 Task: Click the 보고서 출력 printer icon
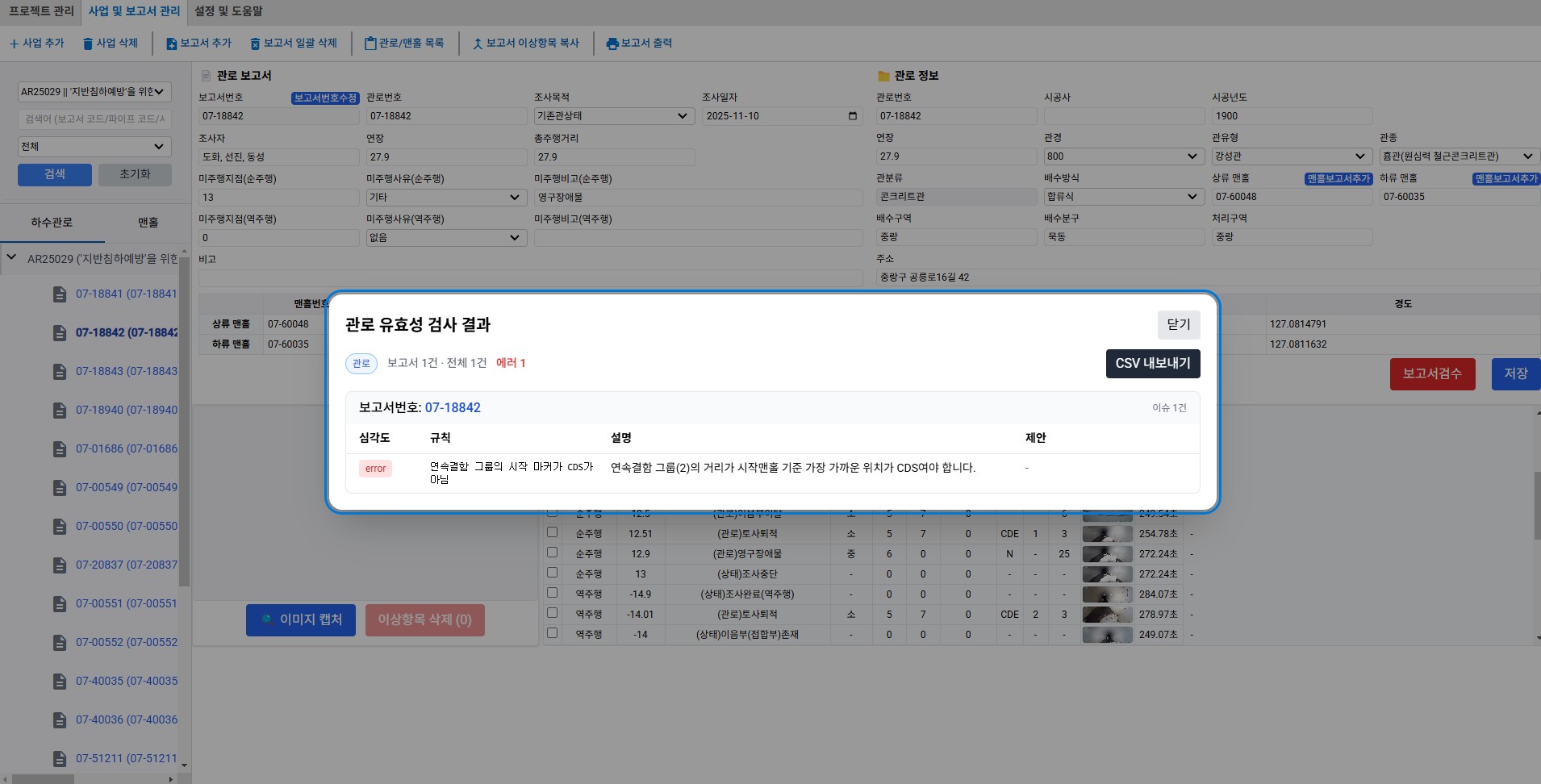point(612,44)
